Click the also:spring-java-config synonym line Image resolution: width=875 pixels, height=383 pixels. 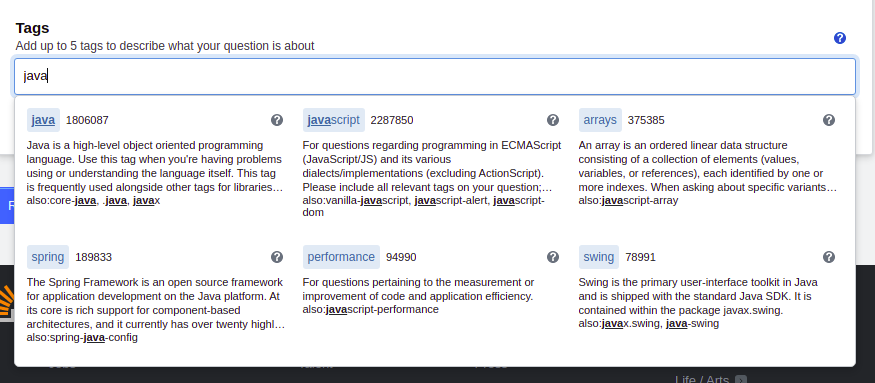coord(82,337)
